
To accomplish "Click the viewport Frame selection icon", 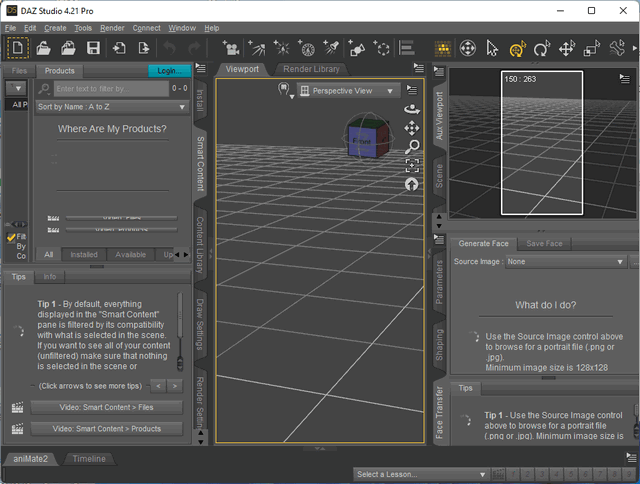I will 412,165.
